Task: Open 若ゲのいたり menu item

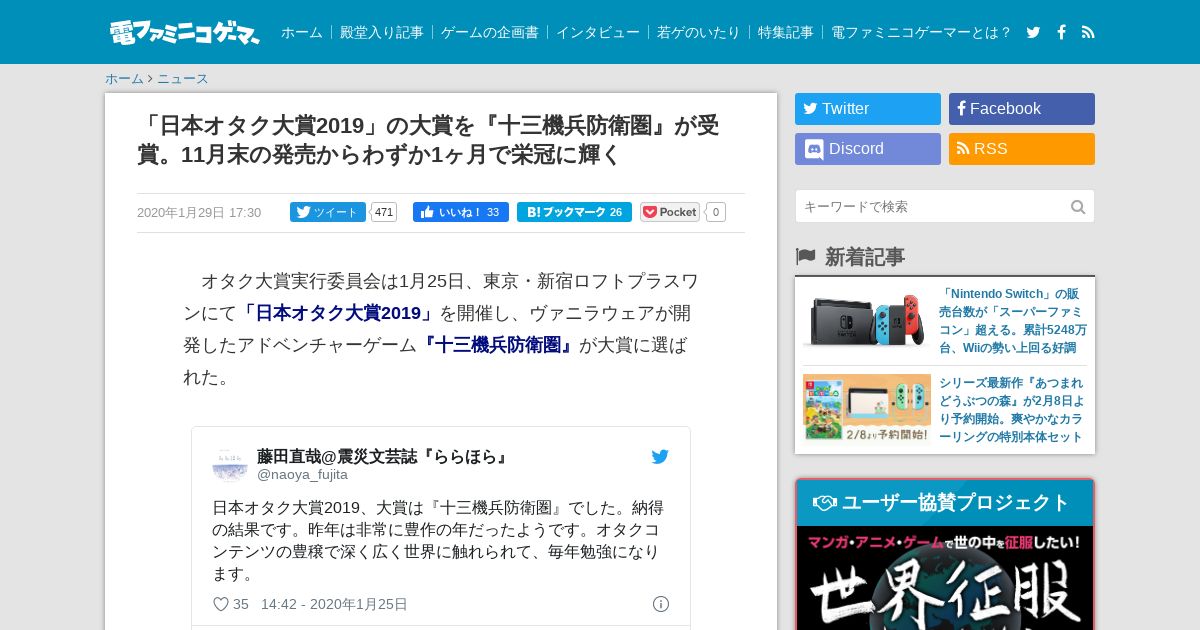Action: coord(699,32)
